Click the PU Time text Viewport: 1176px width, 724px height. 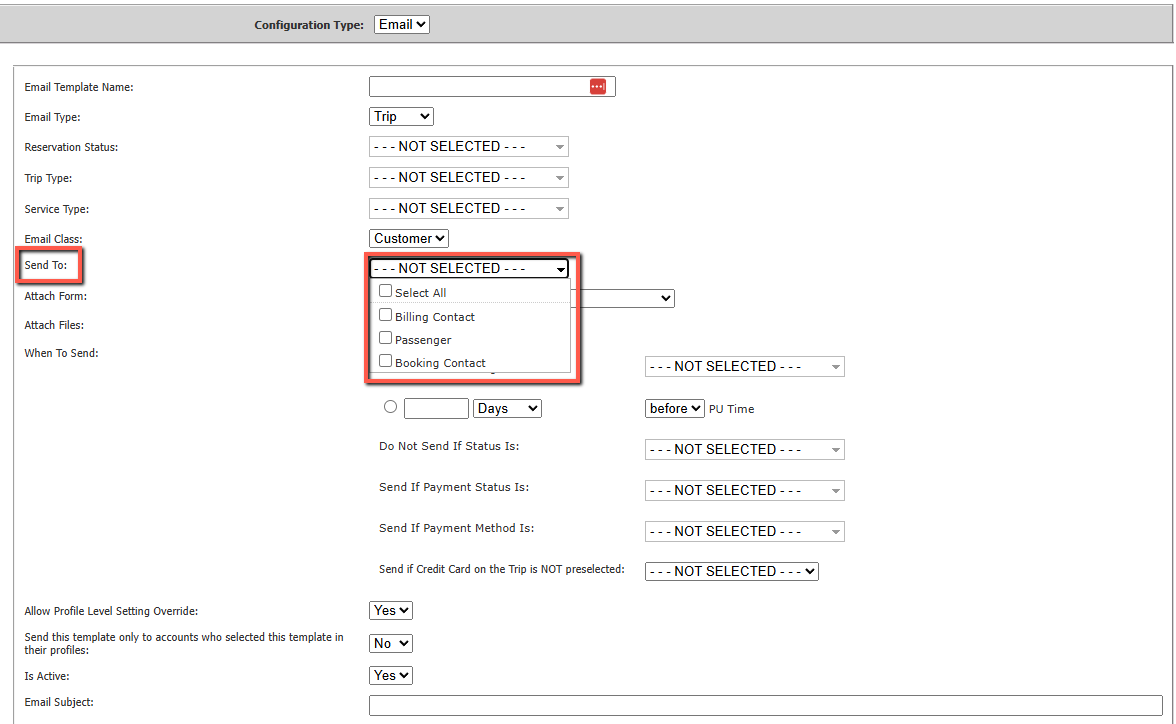point(731,409)
